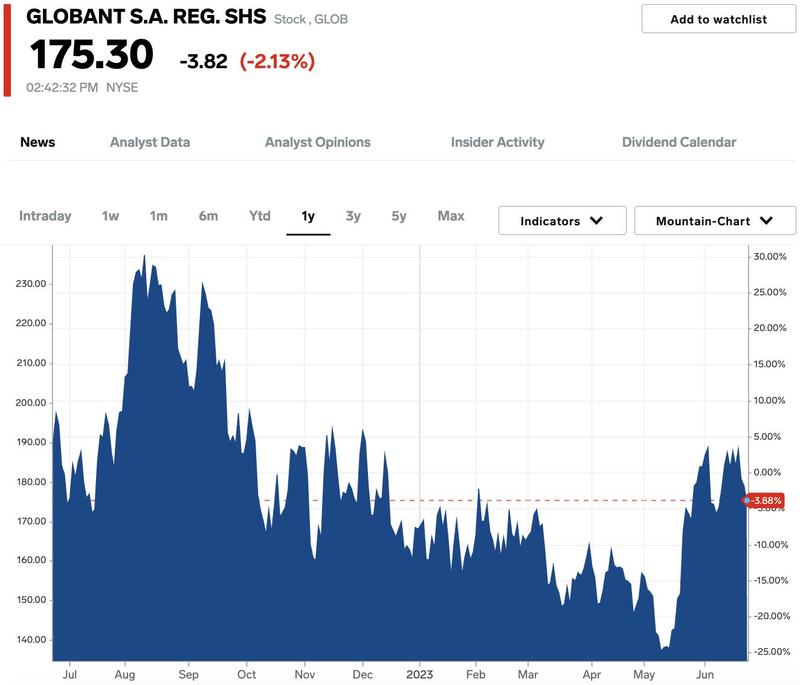Click the 02:42:32 PM timestamp
The width and height of the screenshot is (800, 685).
point(62,88)
